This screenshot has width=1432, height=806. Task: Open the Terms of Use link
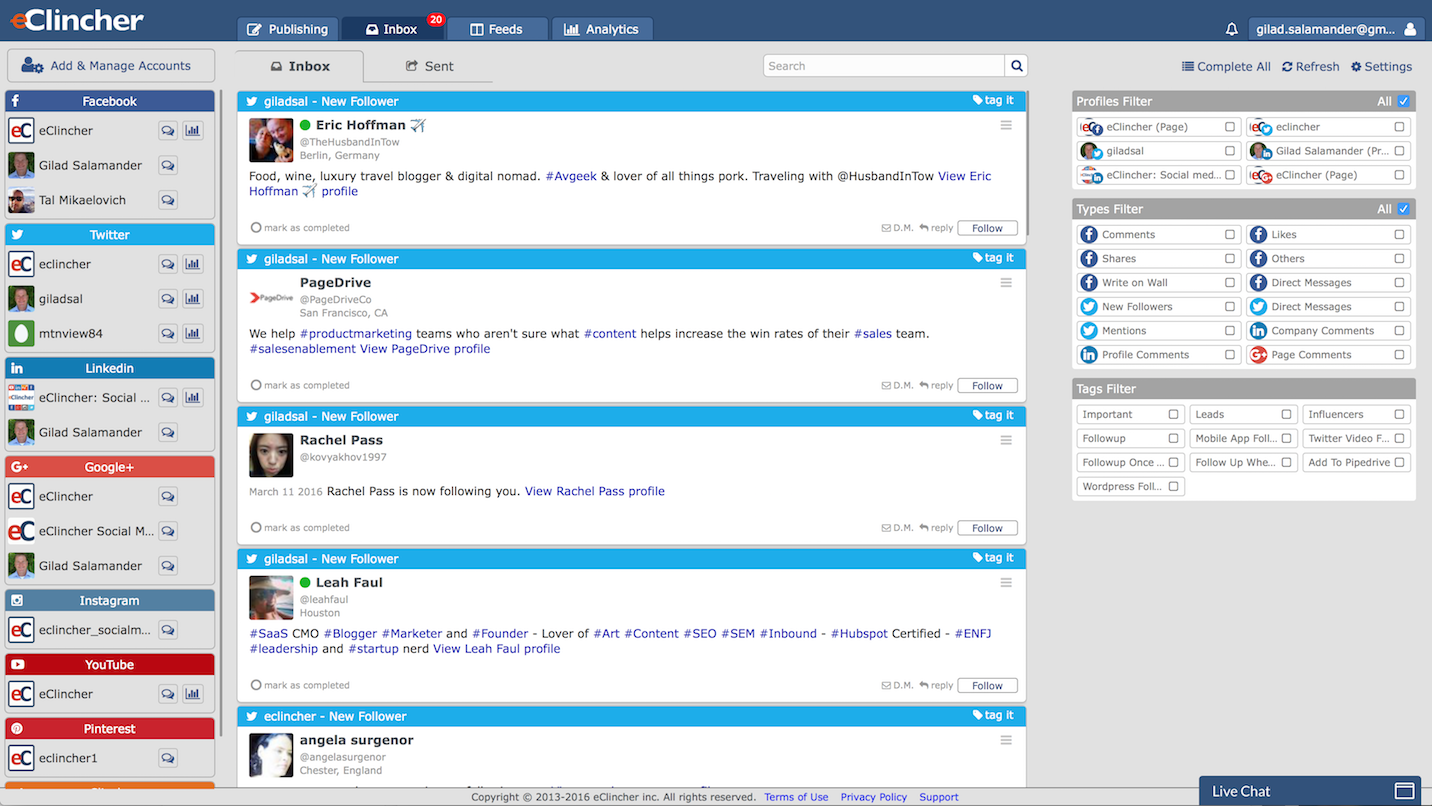796,797
